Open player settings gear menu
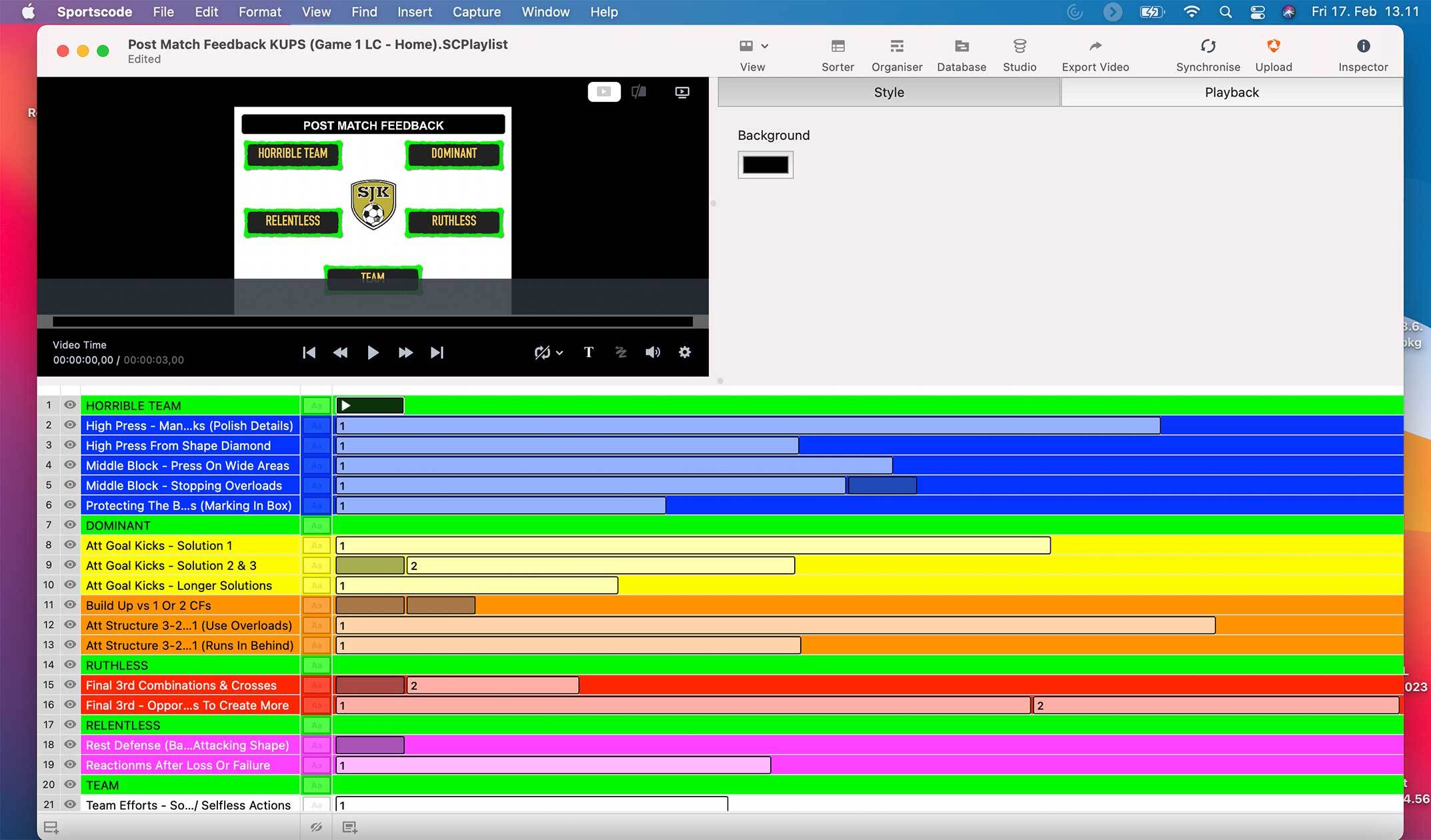 684,353
